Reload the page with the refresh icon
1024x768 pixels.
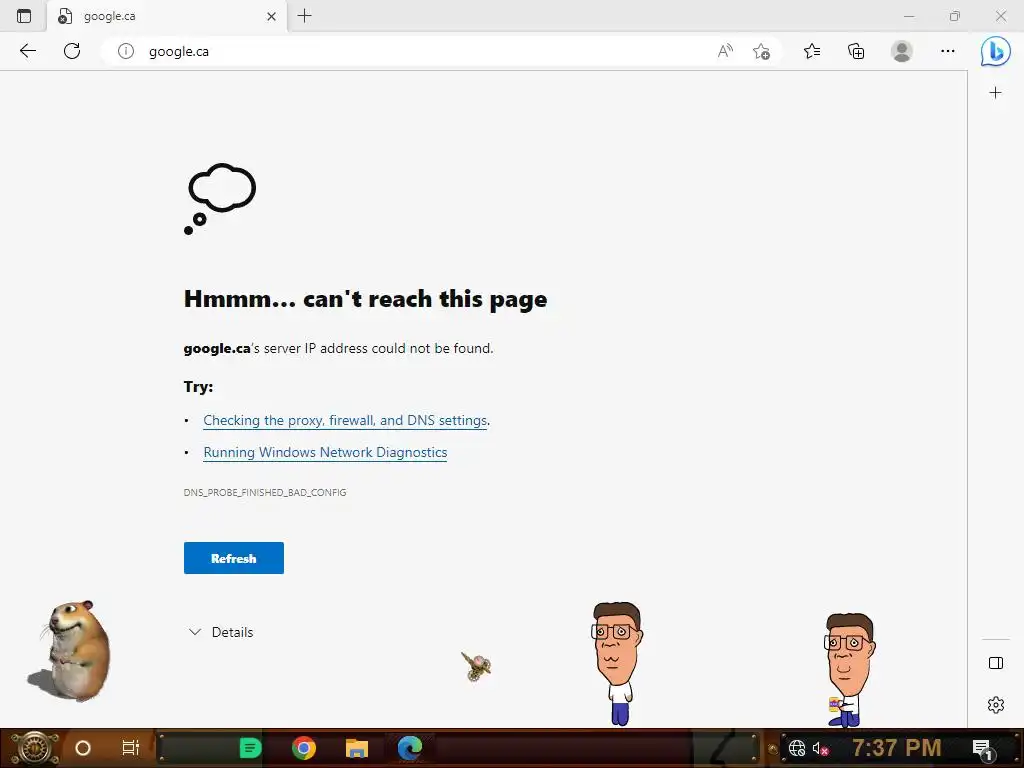(72, 51)
